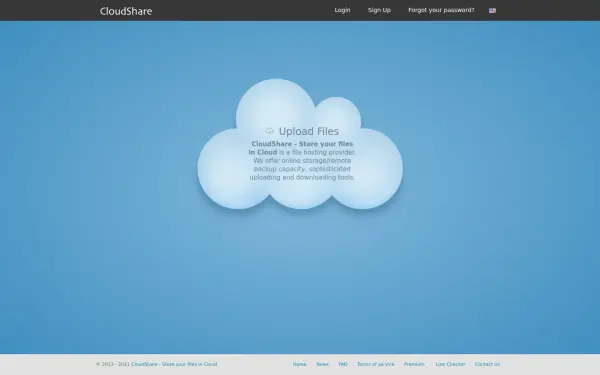The height and width of the screenshot is (375, 600).
Task: Click the 'uploading and downloading tools.' text line
Action: tap(302, 178)
